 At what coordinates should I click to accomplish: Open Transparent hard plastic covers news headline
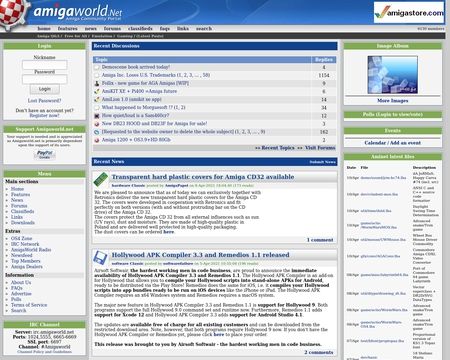coord(203,177)
